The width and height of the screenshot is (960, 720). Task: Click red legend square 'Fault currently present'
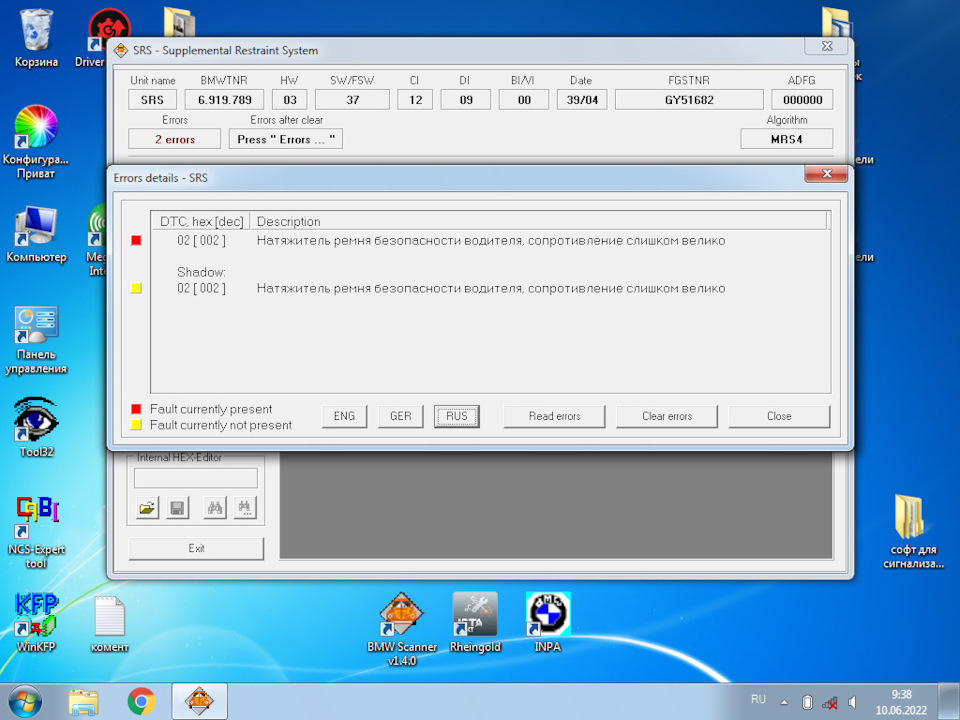(136, 409)
